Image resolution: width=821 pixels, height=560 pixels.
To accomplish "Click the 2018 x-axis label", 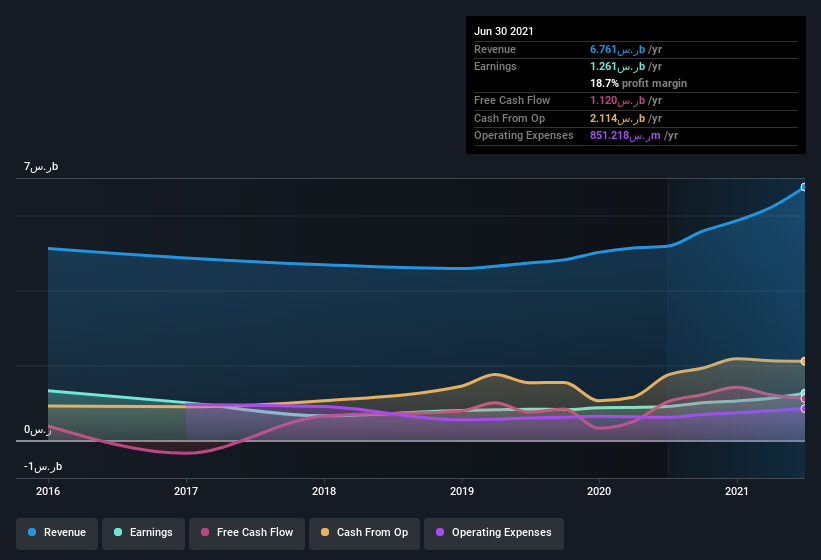I will 324,491.
